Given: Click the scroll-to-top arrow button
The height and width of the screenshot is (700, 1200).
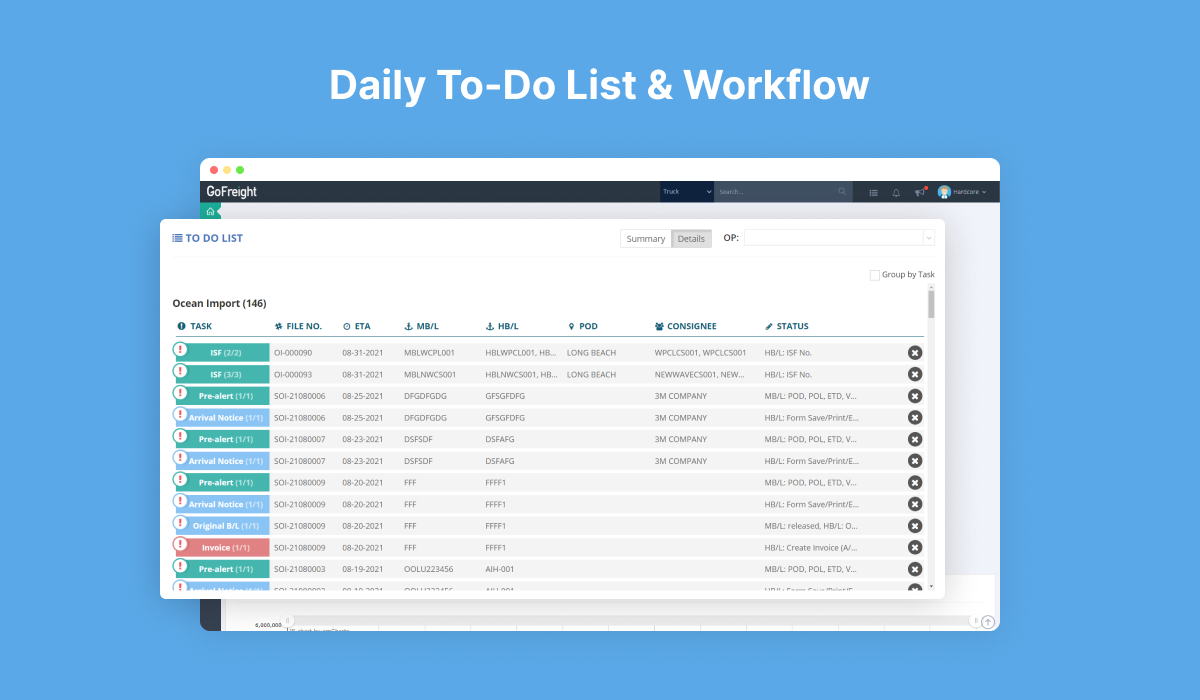Looking at the screenshot, I should tap(988, 622).
